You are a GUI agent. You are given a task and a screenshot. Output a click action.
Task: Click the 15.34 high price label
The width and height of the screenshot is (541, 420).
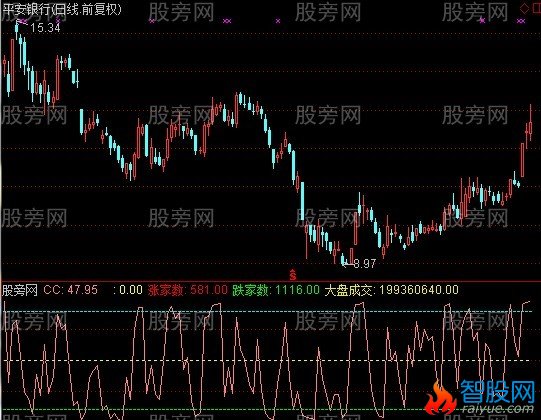(x=45, y=28)
